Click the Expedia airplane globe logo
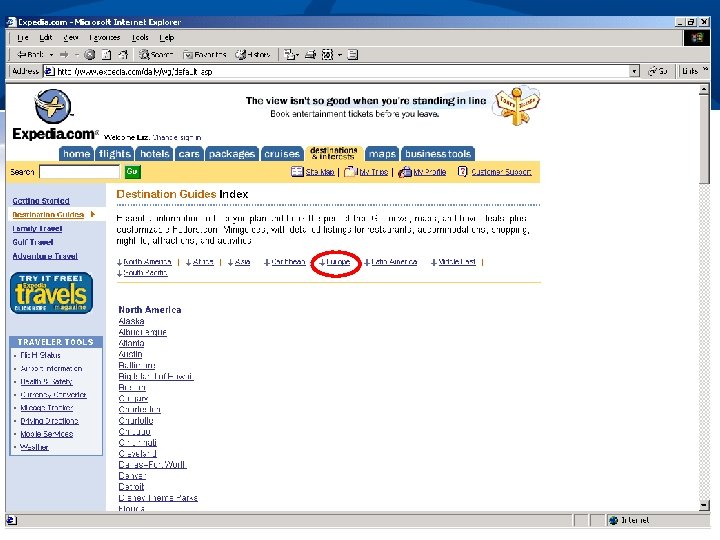 (x=53, y=107)
